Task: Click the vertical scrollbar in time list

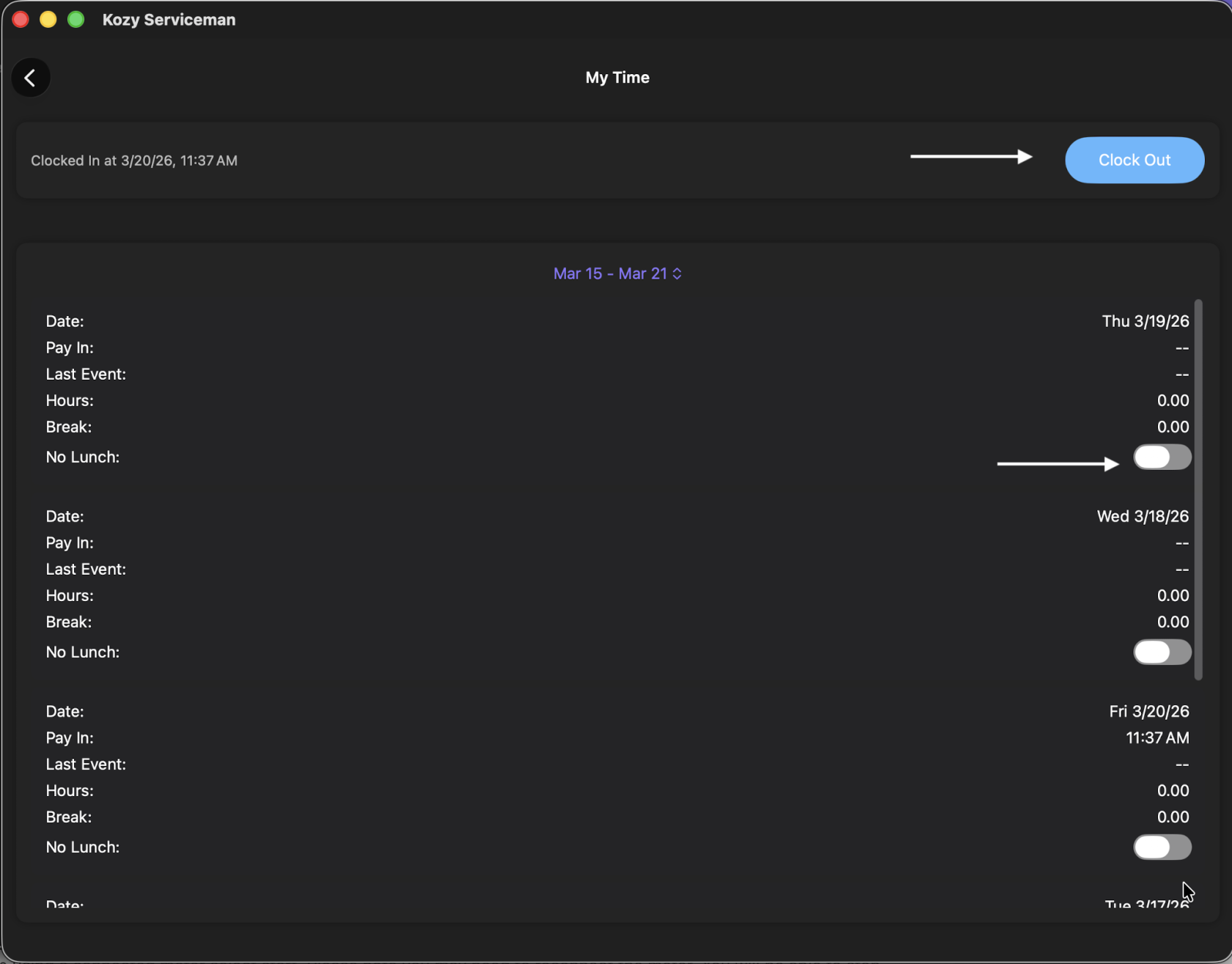Action: click(x=1198, y=489)
